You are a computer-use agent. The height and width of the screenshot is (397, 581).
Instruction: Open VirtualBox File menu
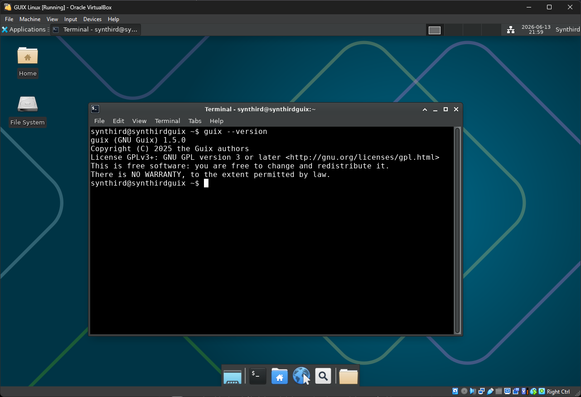pyautogui.click(x=9, y=19)
